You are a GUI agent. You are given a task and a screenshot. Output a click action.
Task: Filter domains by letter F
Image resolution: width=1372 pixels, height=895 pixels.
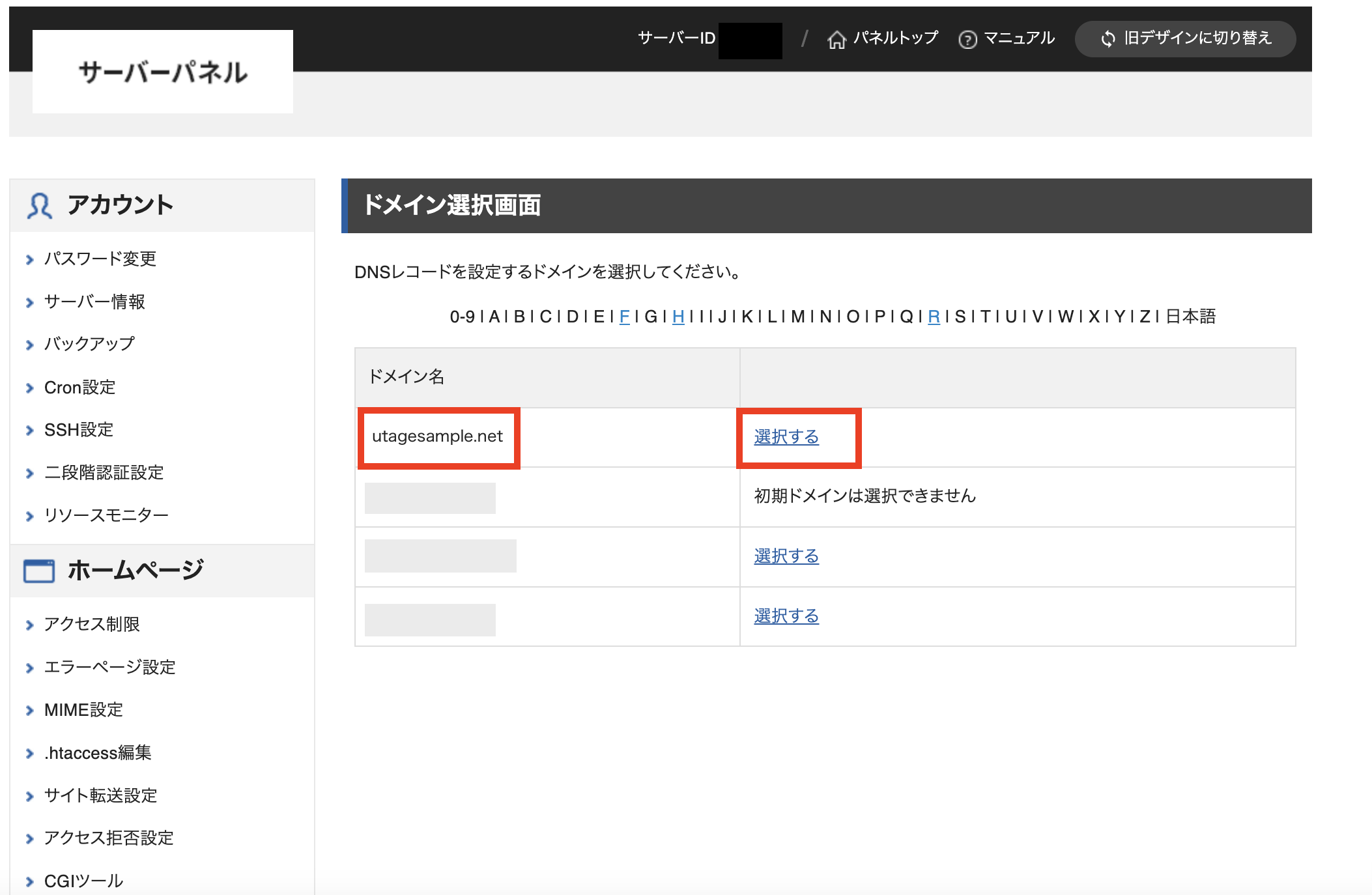[x=624, y=317]
